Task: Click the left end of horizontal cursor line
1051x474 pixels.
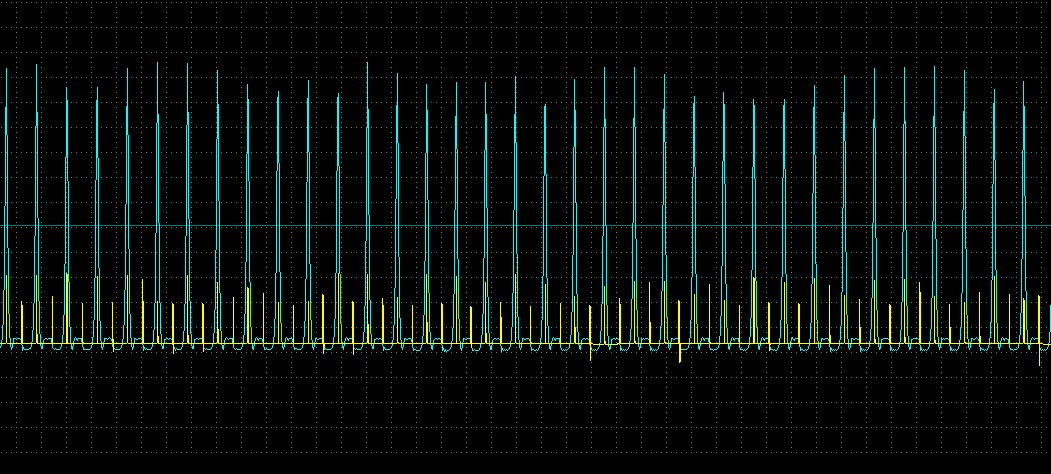Action: (x=3, y=226)
